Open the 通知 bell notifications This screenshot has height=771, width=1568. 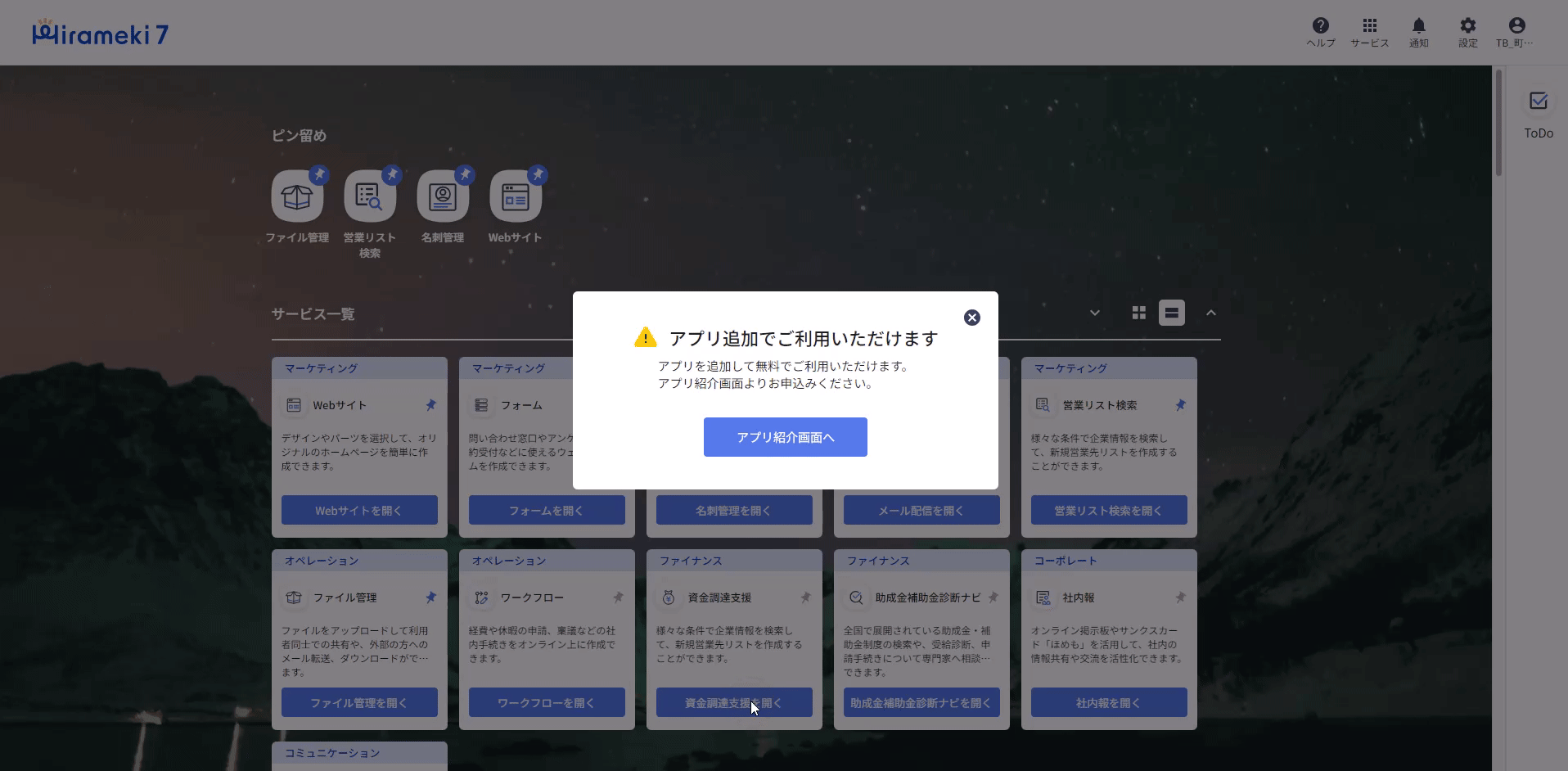1419,33
